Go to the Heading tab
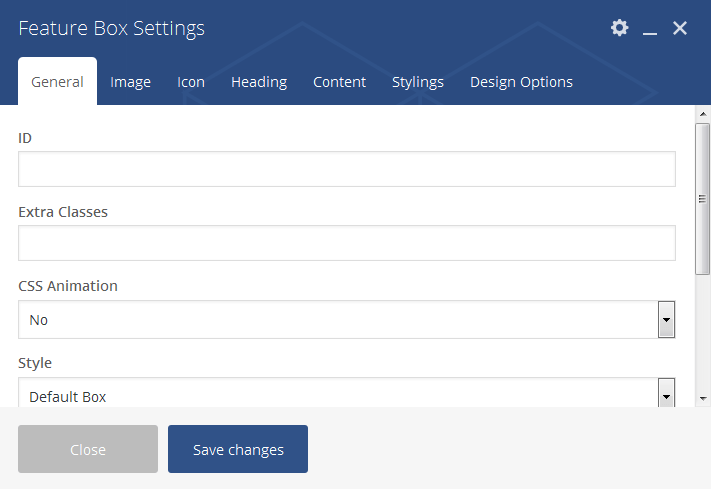This screenshot has height=489, width=711. coord(259,82)
